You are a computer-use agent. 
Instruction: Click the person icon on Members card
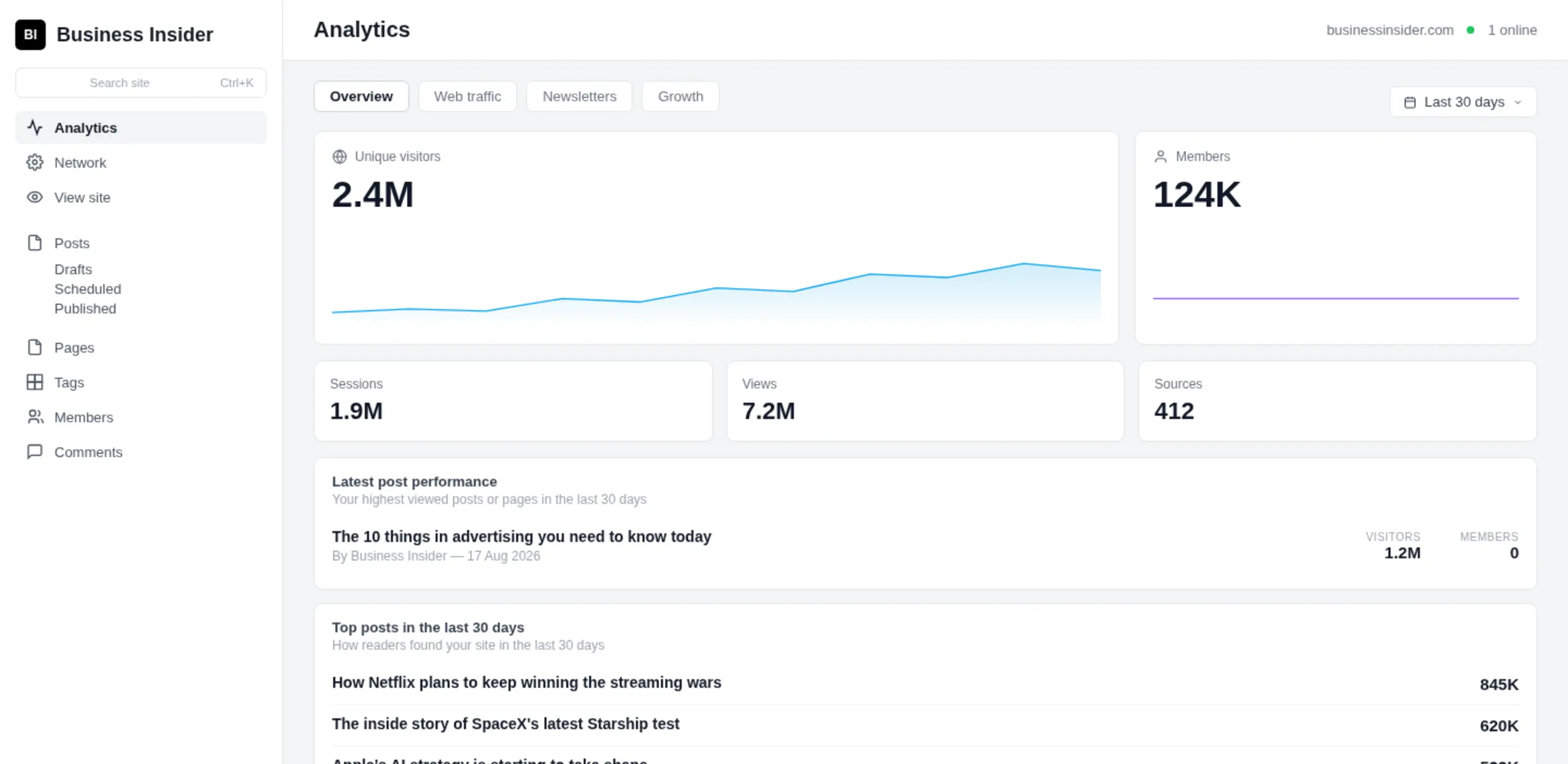[1161, 156]
